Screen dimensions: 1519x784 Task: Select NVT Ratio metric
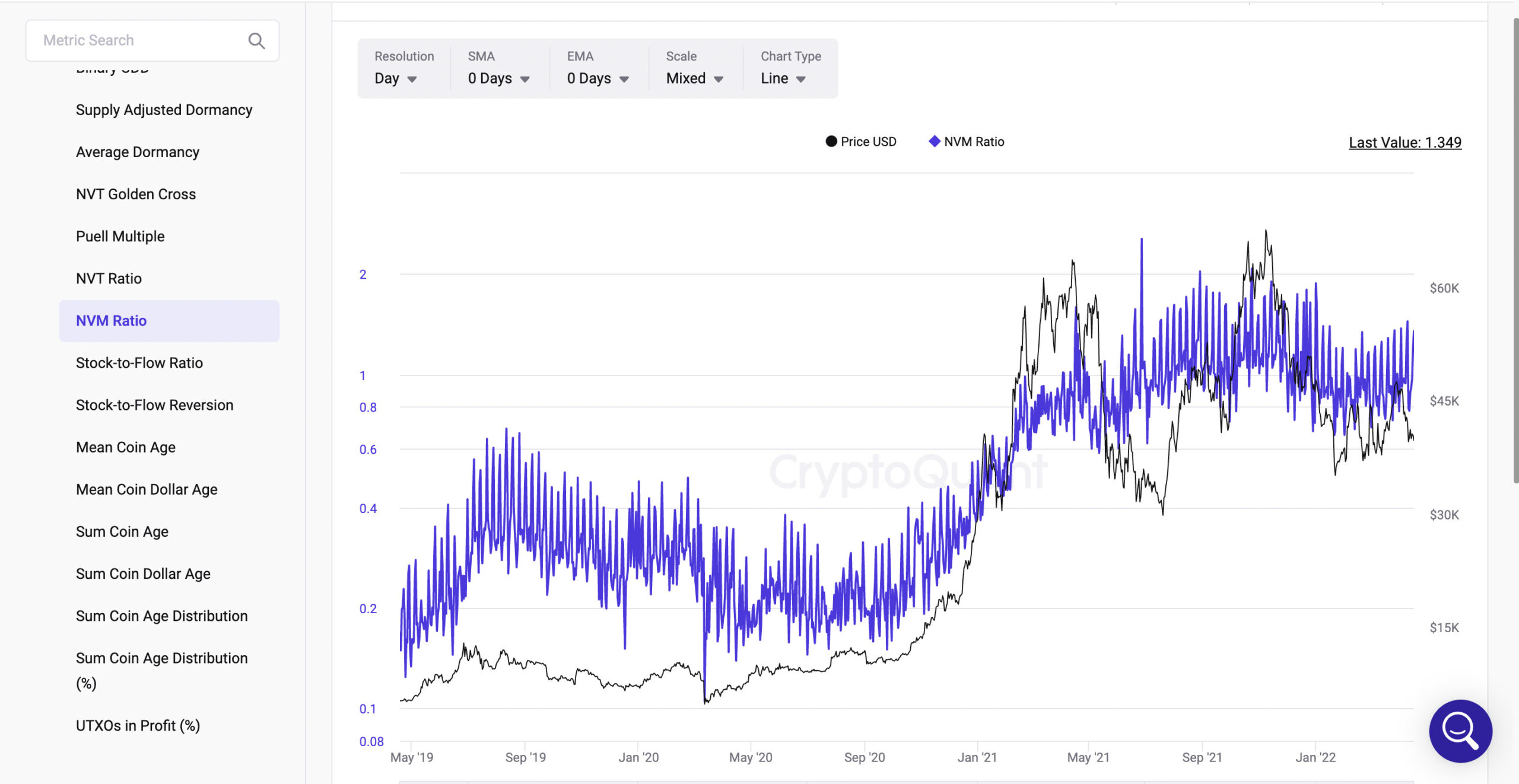pyautogui.click(x=109, y=278)
